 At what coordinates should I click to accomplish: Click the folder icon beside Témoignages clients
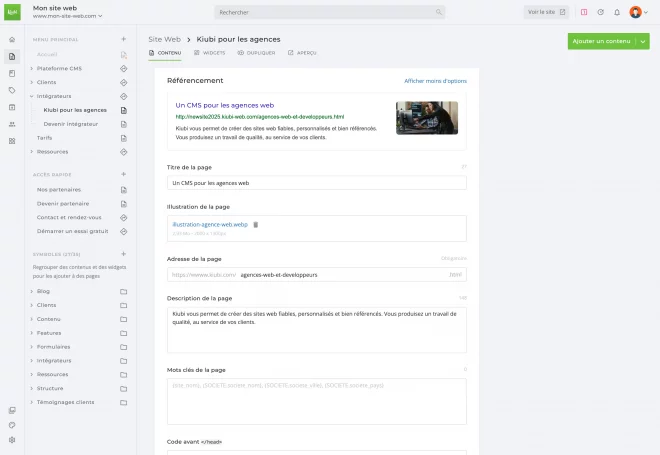(123, 402)
